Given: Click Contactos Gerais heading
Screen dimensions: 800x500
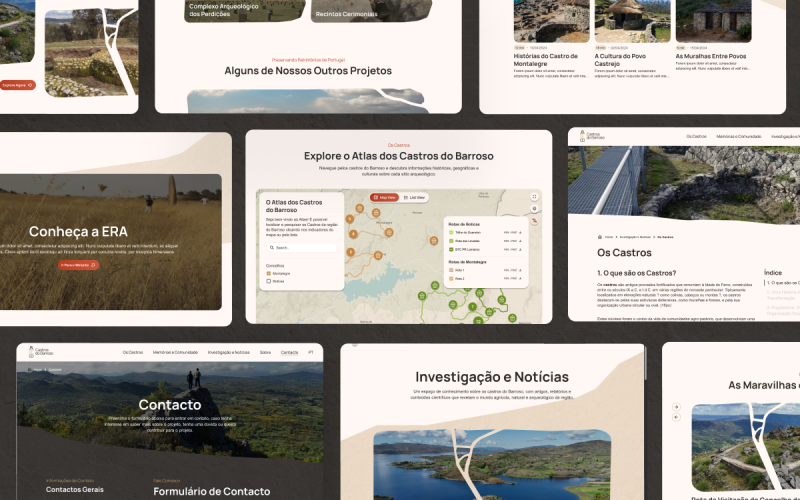Looking at the screenshot, I should [x=74, y=489].
